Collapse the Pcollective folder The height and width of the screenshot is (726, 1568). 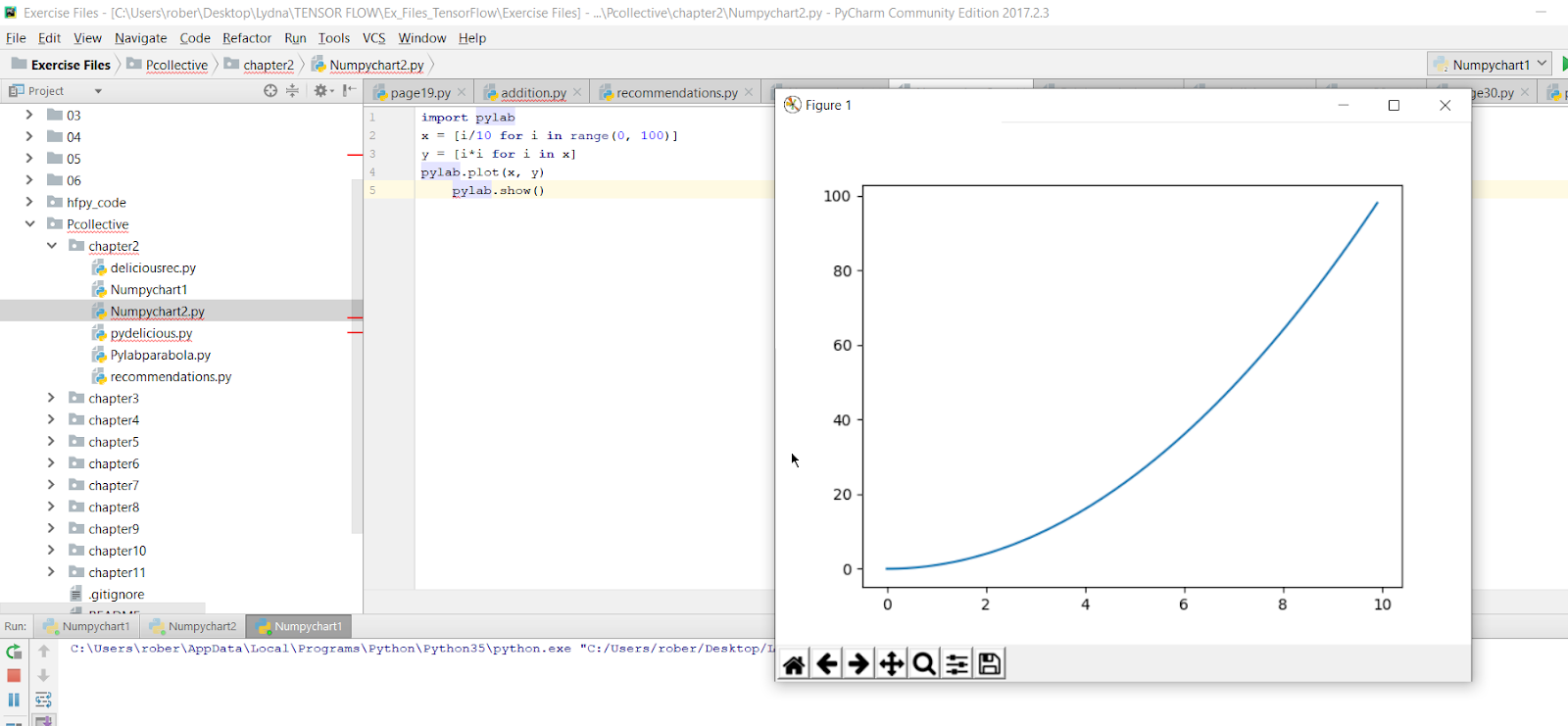click(29, 223)
